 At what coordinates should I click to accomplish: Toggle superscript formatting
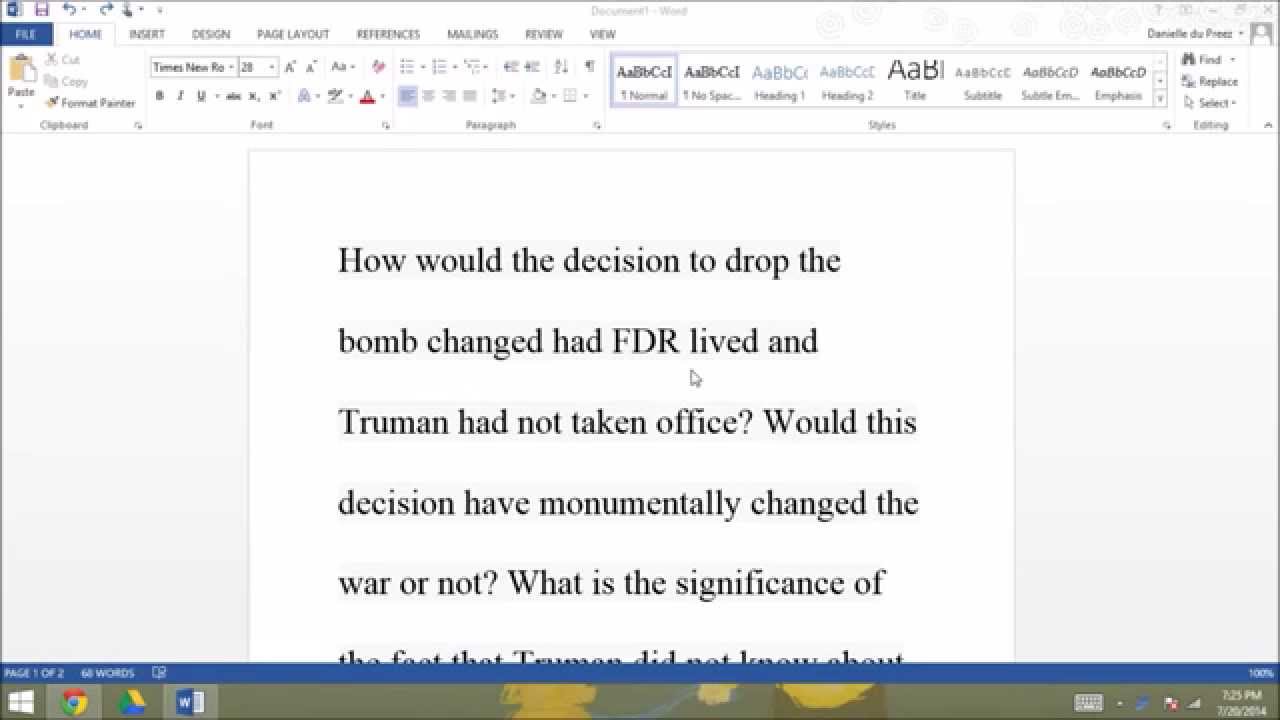coord(275,96)
